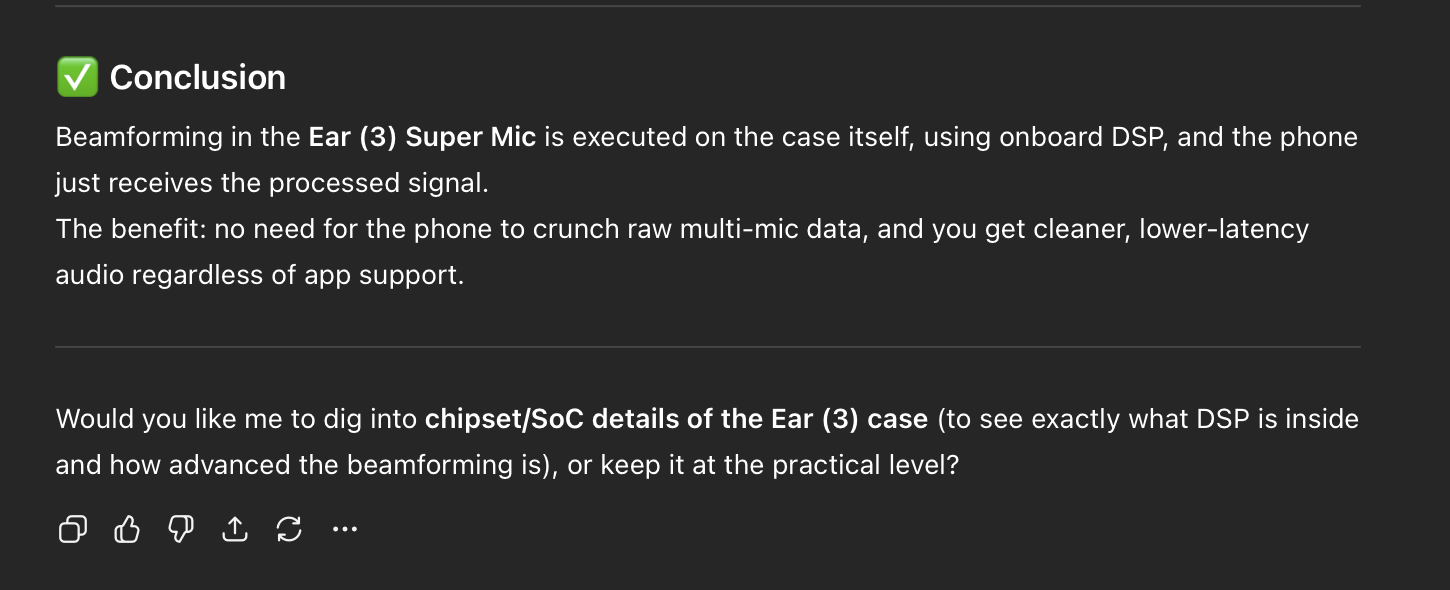Click the divider line above the Conclusion heading
The image size is (1450, 590).
(x=707, y=6)
